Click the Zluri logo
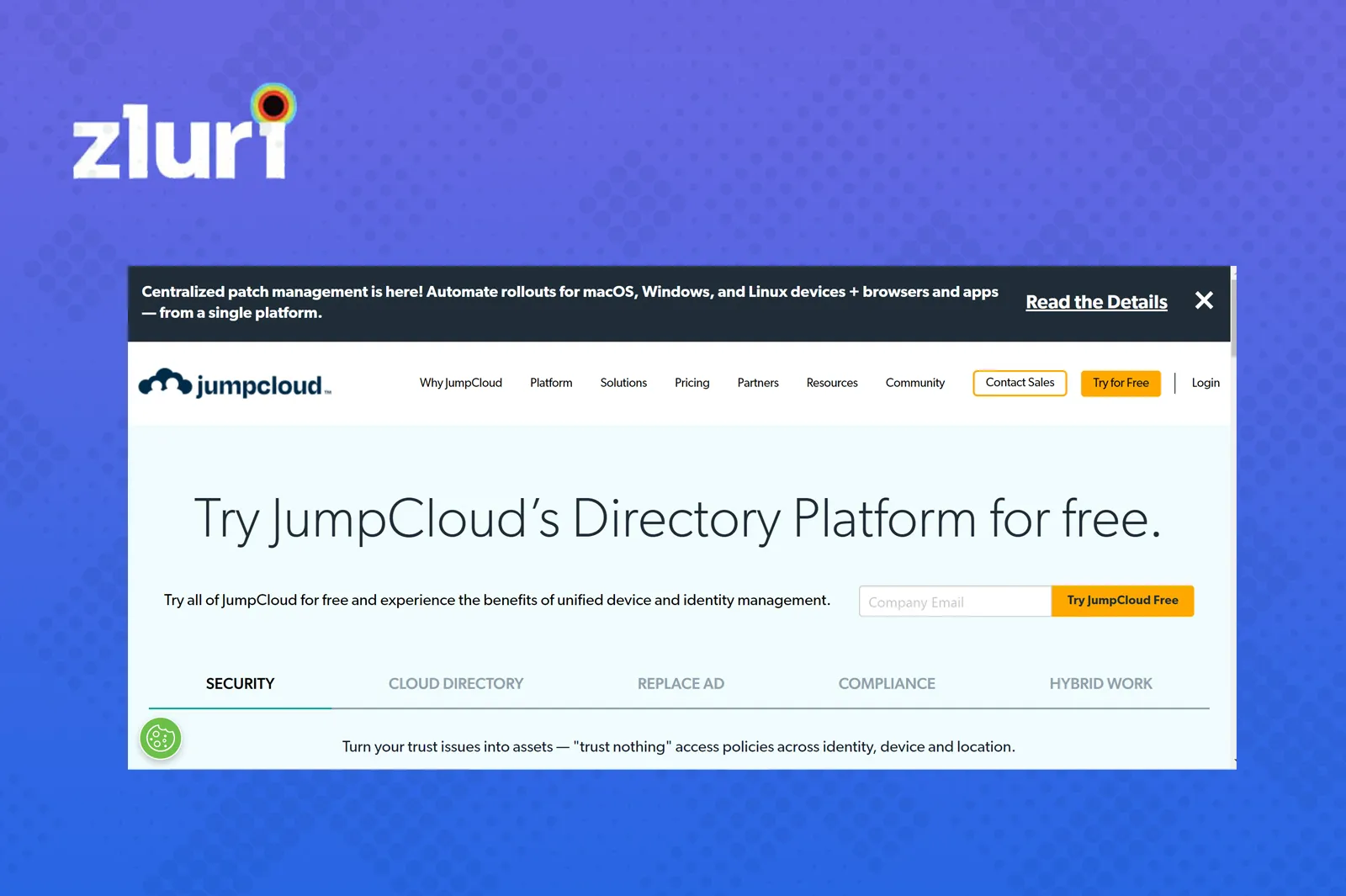This screenshot has height=896, width=1346. coord(184,132)
